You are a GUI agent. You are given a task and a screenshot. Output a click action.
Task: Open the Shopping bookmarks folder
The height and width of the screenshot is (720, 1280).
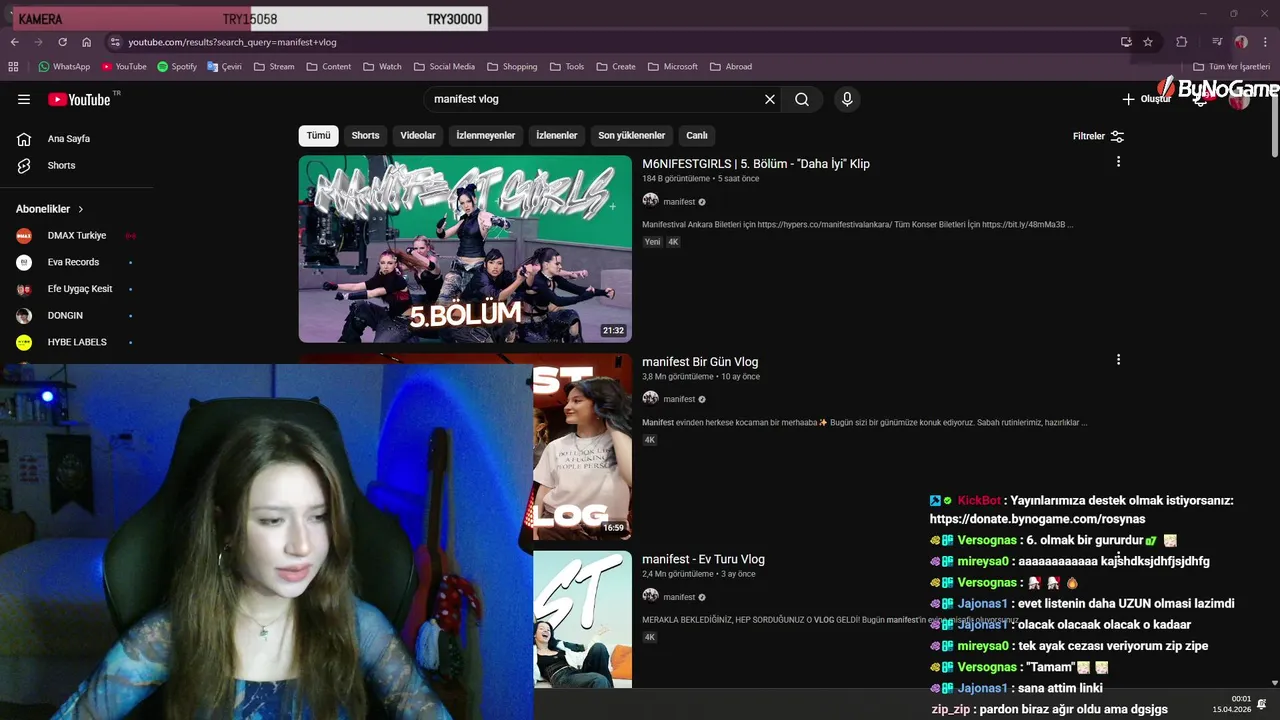point(512,67)
